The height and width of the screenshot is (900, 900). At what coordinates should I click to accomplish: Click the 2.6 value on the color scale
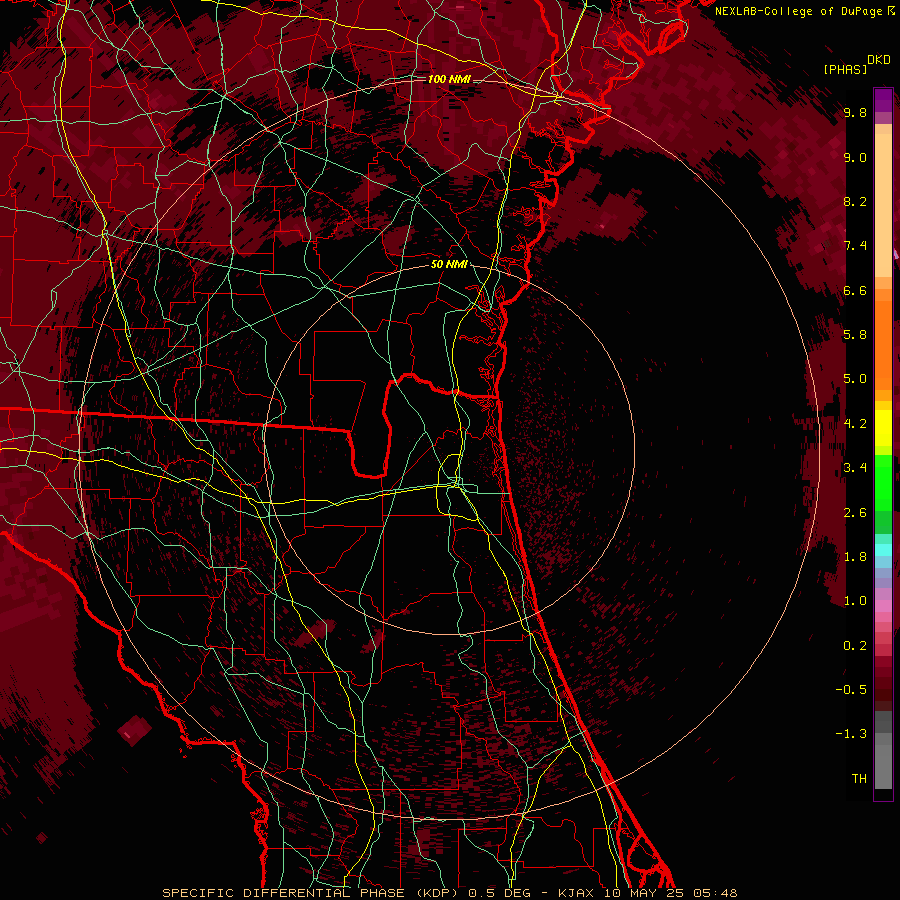click(855, 513)
